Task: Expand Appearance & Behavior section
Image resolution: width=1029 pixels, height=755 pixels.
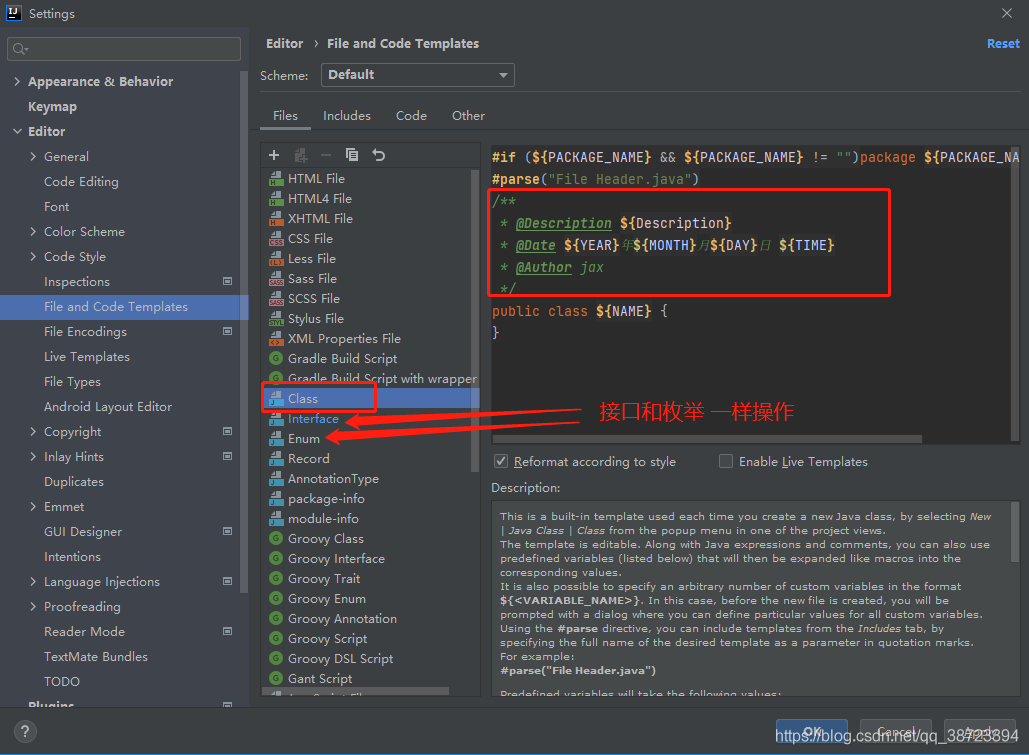Action: click(17, 81)
